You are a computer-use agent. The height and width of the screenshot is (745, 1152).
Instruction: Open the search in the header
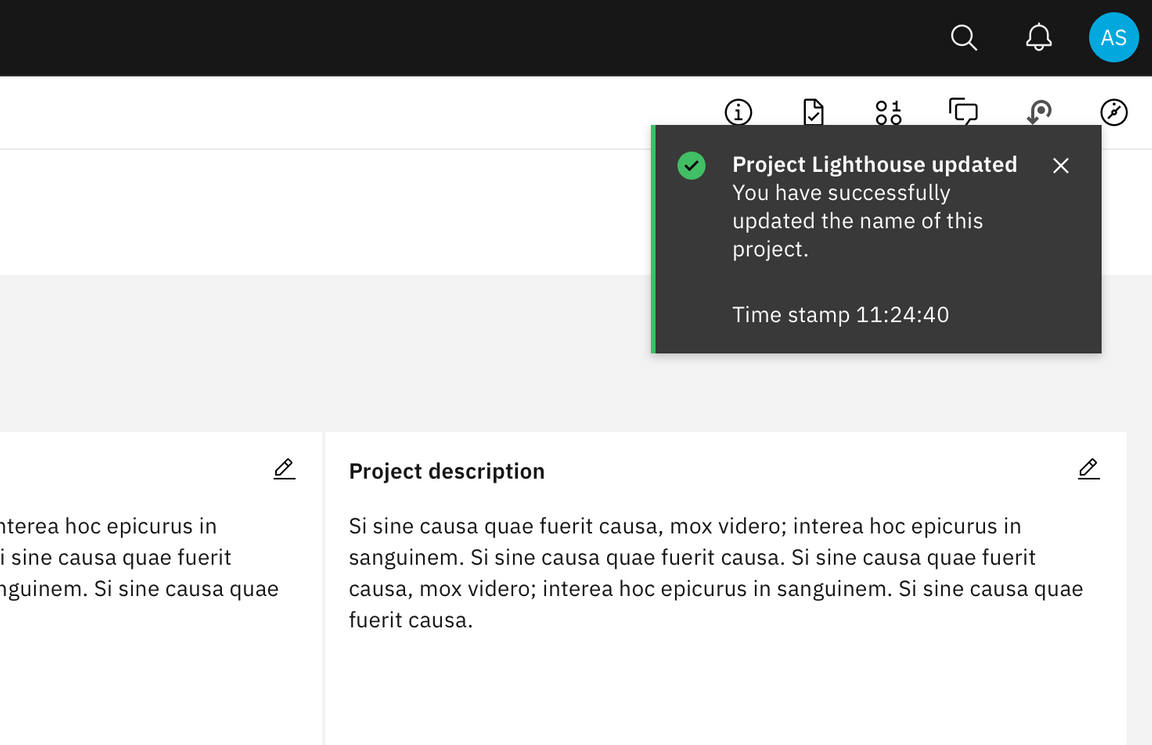click(x=963, y=37)
